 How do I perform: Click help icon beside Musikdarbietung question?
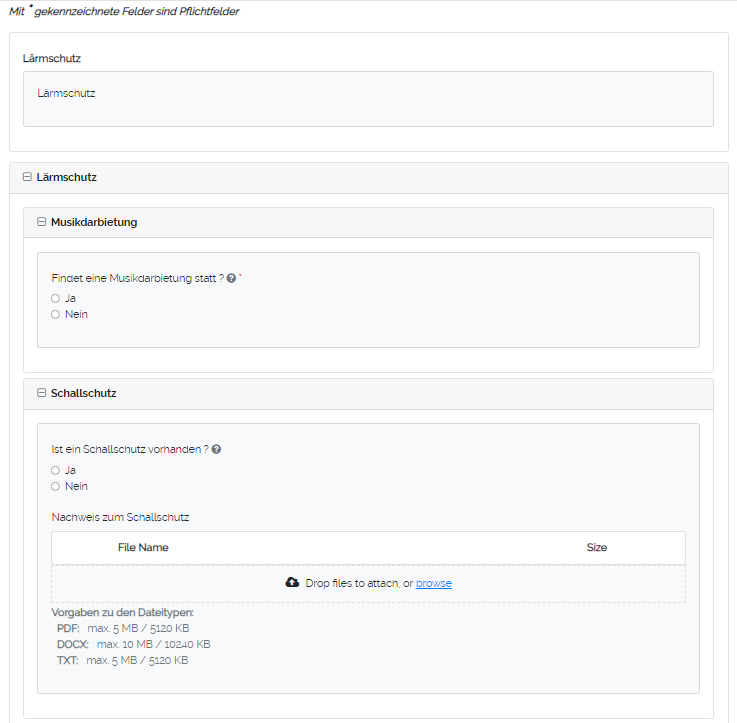click(x=231, y=278)
